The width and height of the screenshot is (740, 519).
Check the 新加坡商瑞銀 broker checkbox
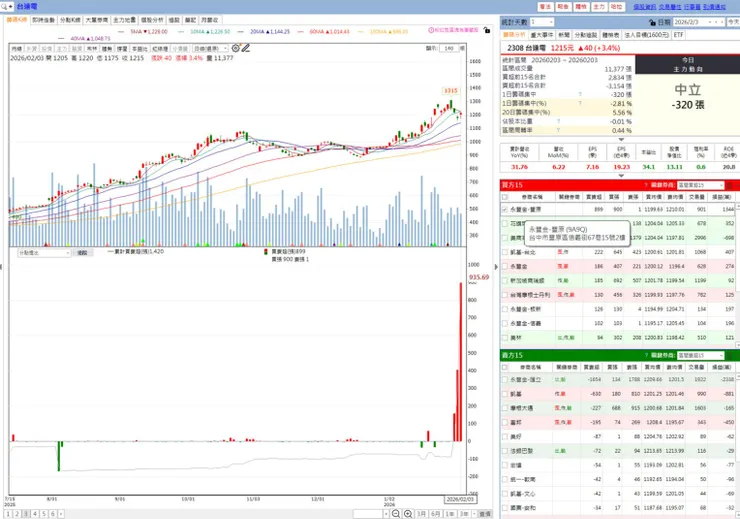tap(505, 281)
